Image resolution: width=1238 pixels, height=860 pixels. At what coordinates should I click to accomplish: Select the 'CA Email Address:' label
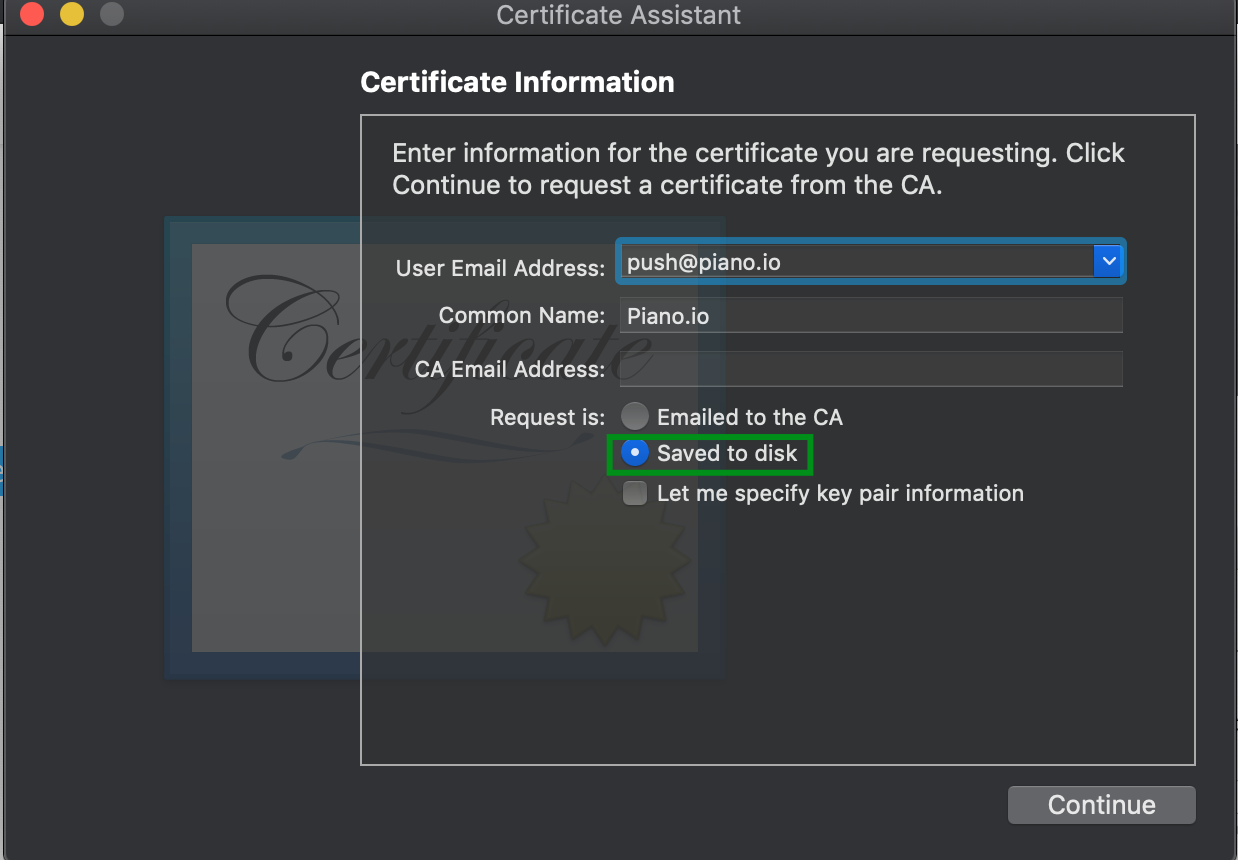pyautogui.click(x=510, y=369)
